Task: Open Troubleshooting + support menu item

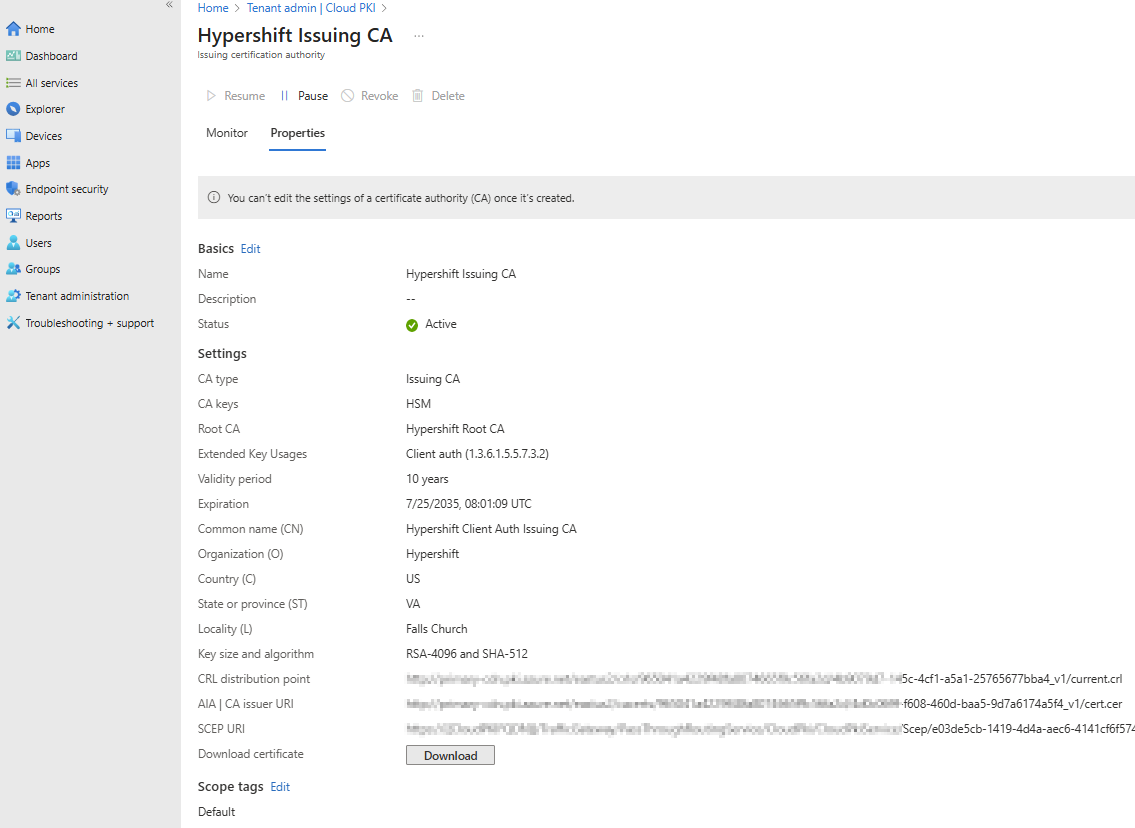Action: pos(90,323)
